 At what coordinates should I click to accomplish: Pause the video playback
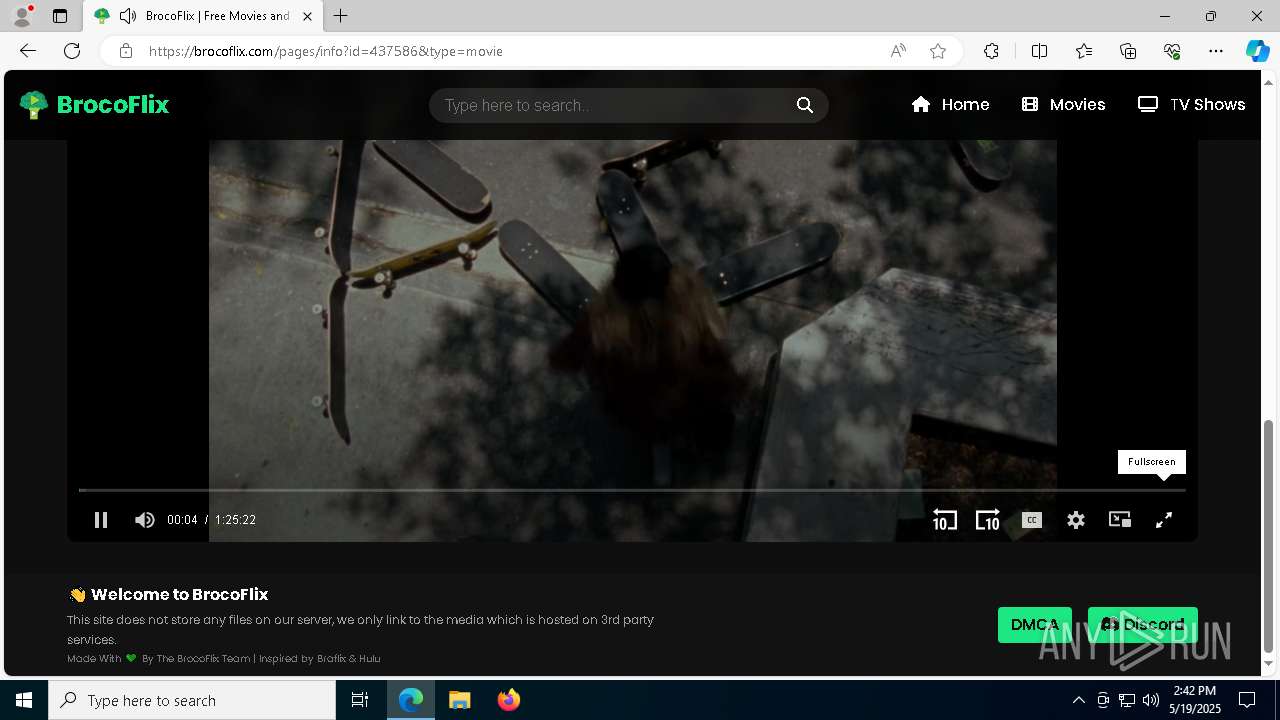[x=101, y=520]
